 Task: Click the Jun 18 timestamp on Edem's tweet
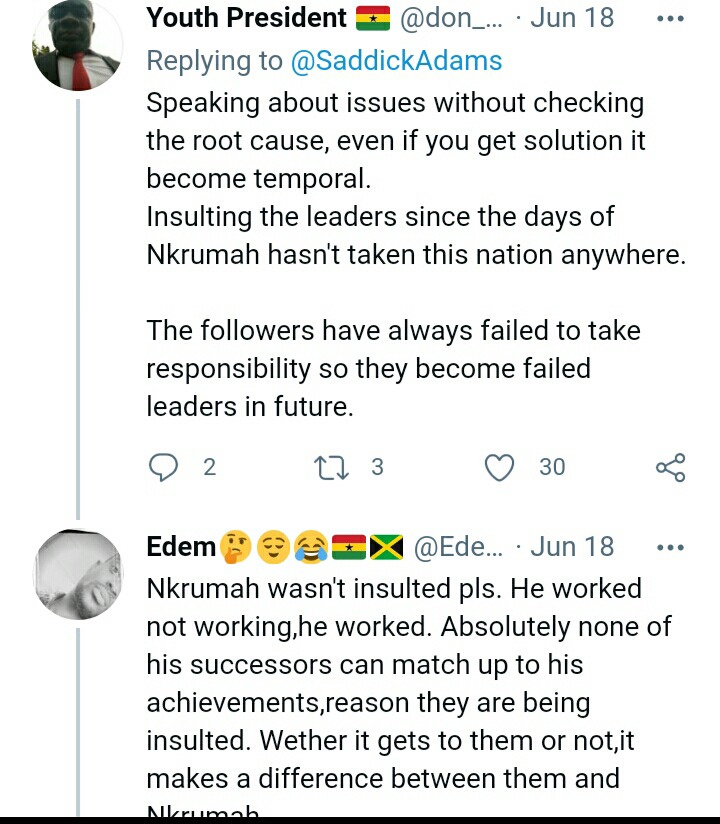tap(572, 547)
